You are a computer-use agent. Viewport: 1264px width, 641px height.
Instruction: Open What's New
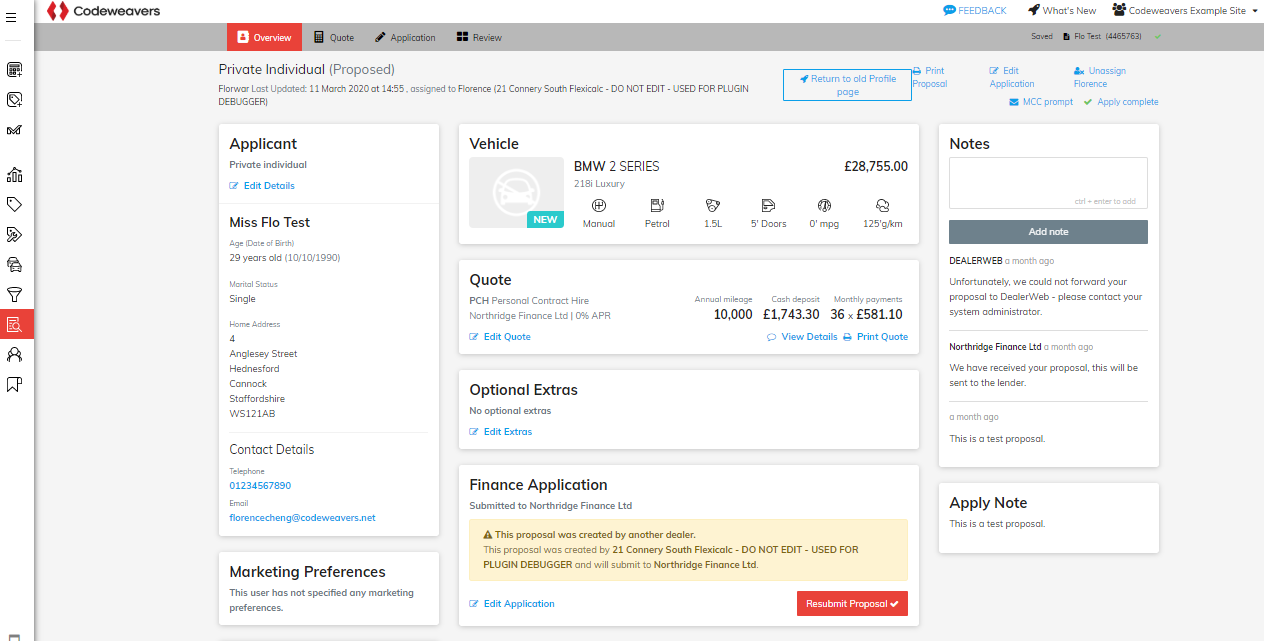[1062, 10]
